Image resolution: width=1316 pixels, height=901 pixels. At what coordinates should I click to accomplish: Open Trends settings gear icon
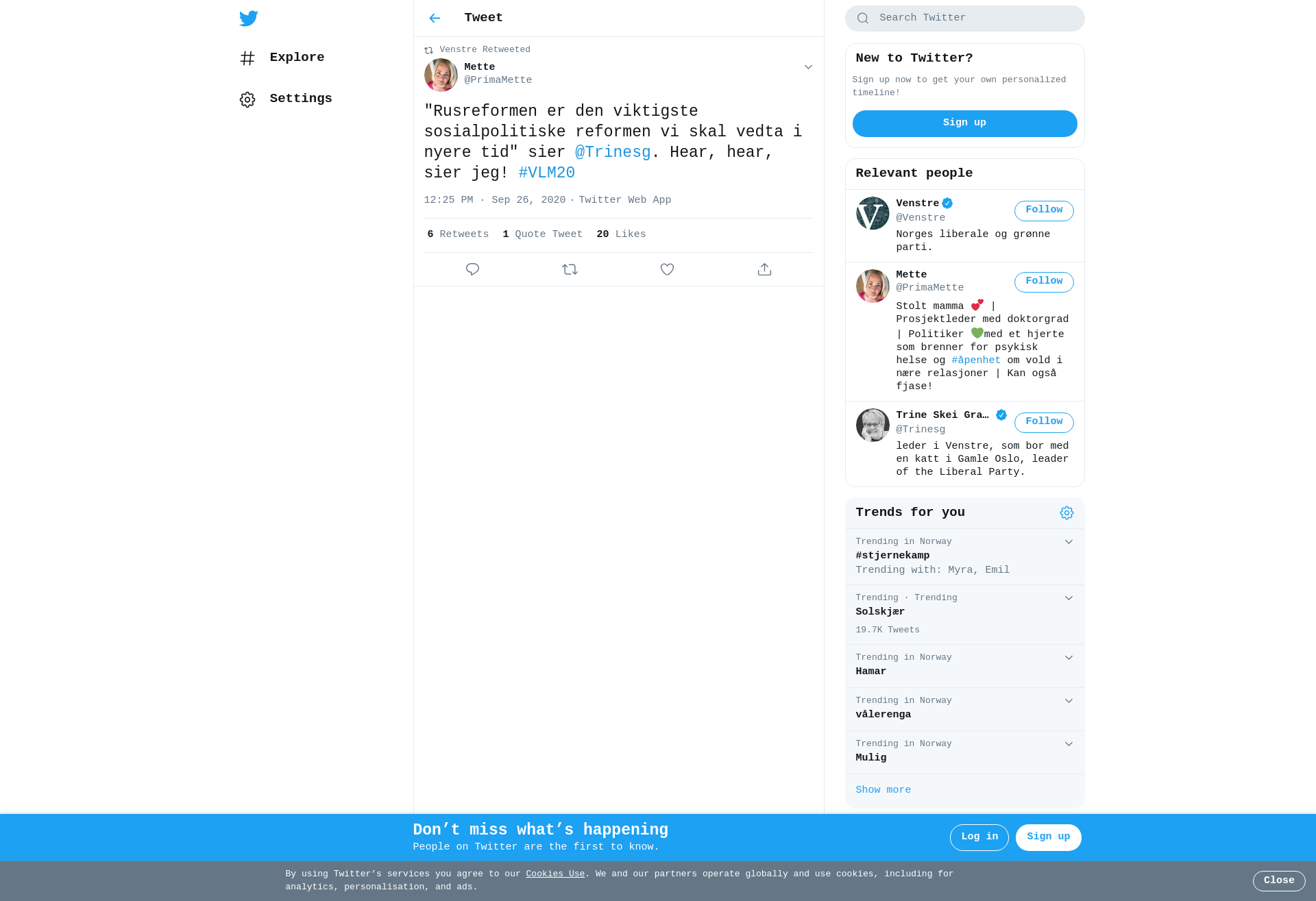[1067, 513]
